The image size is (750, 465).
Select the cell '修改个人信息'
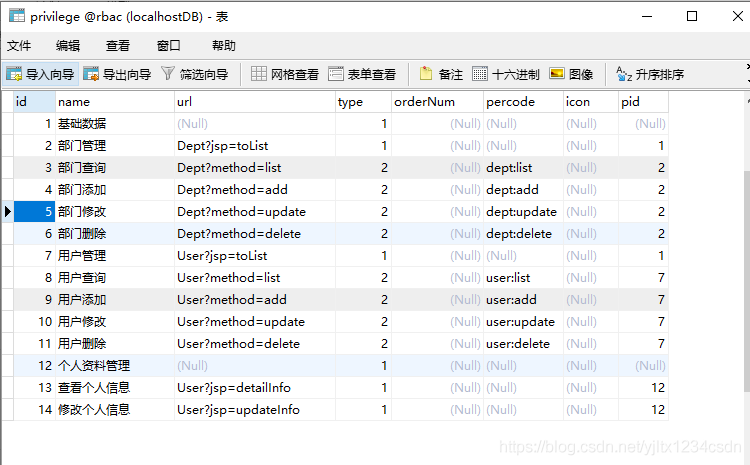click(115, 410)
